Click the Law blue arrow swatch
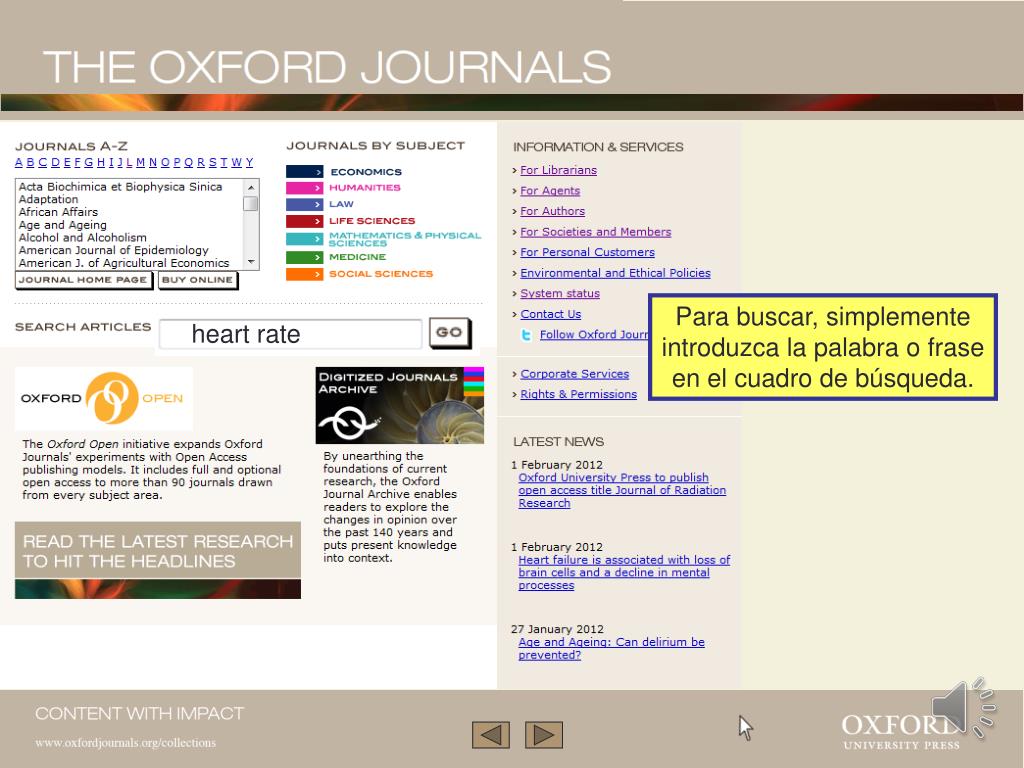Viewport: 1024px width, 768px height. (304, 204)
